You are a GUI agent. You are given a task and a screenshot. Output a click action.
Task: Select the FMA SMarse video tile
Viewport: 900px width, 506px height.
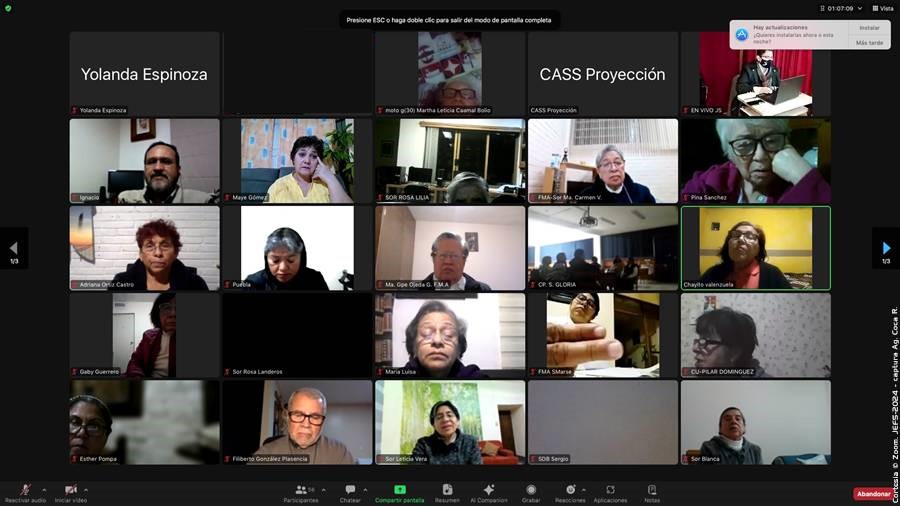[603, 335]
